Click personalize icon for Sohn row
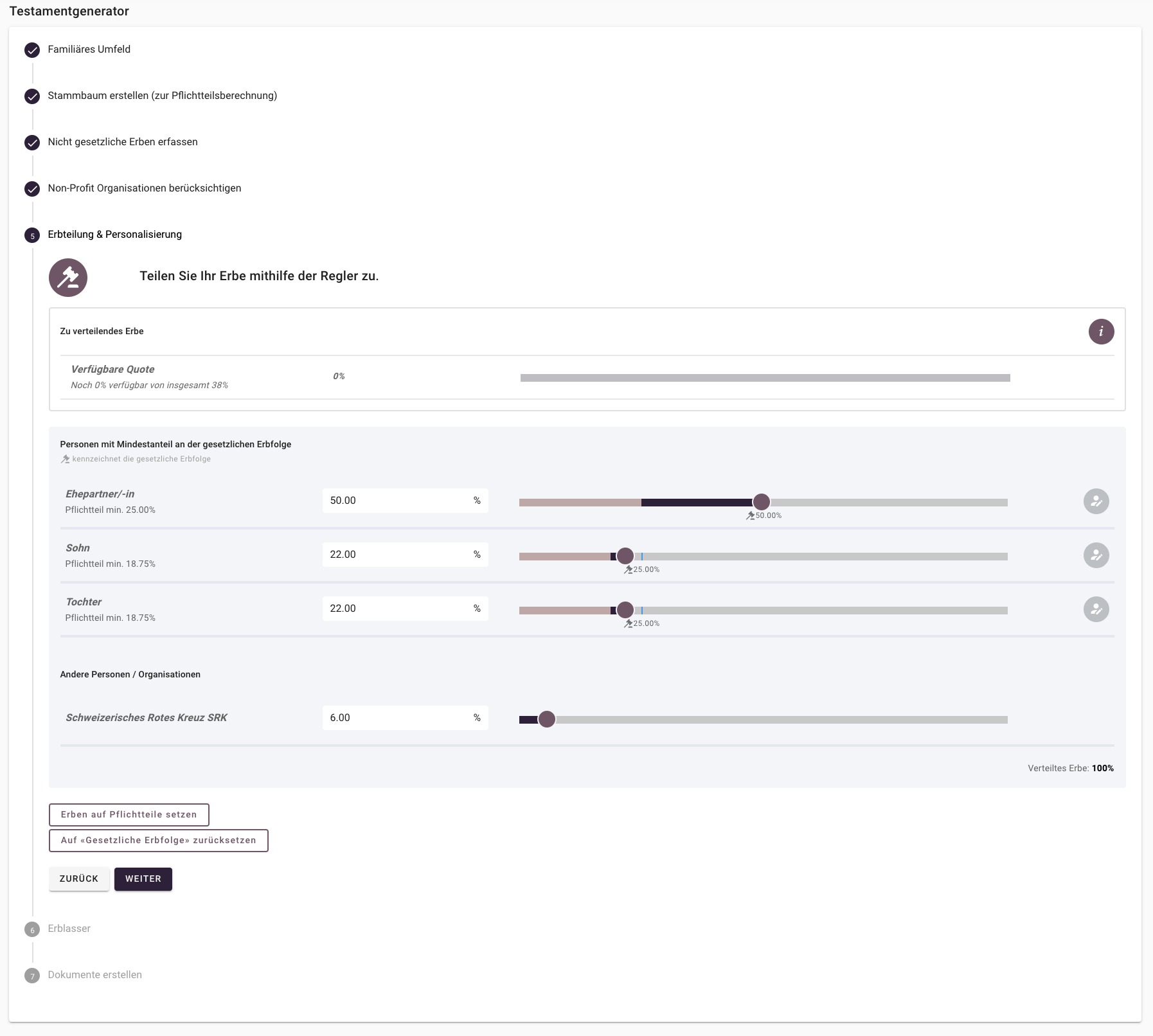 (1096, 555)
